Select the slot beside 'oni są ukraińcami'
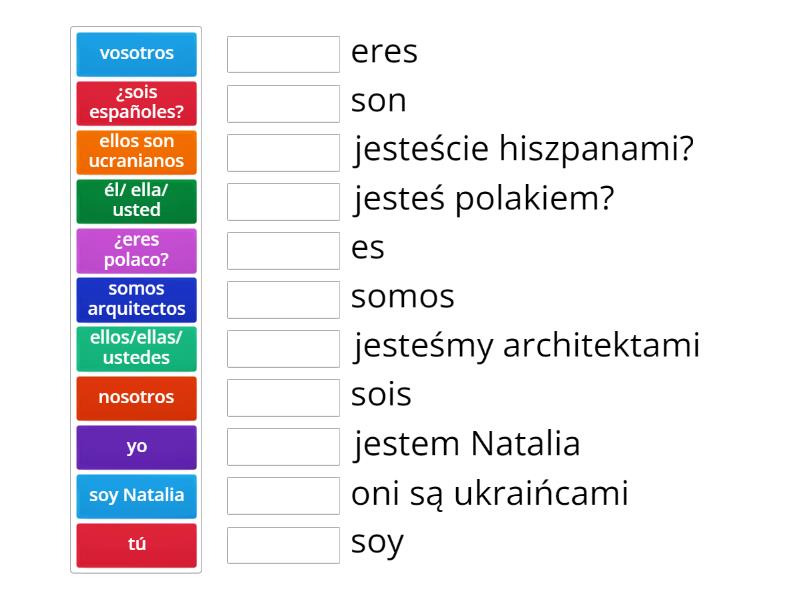 [284, 496]
